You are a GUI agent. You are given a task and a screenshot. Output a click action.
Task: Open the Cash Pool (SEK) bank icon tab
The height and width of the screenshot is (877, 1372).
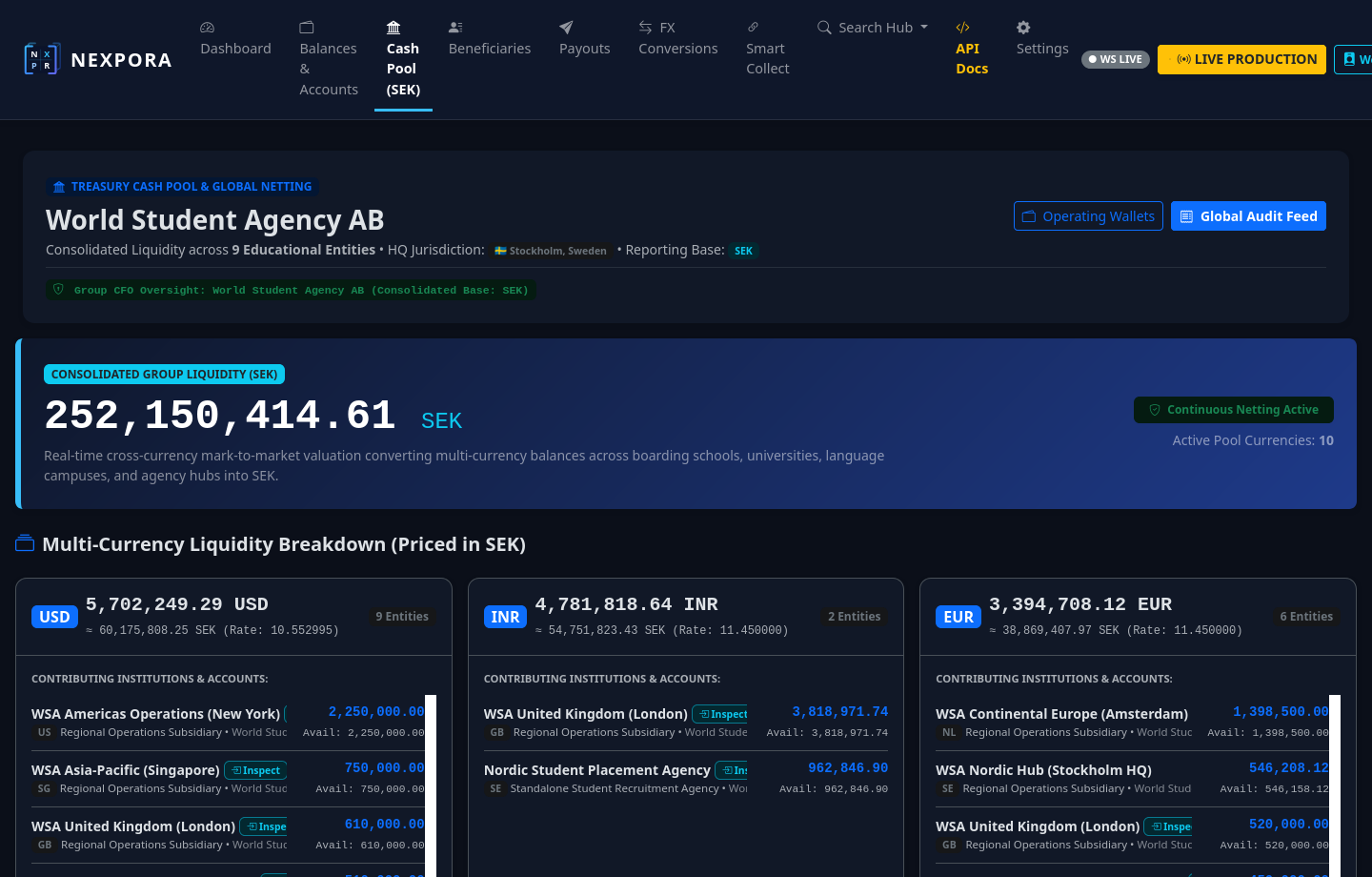(x=393, y=28)
